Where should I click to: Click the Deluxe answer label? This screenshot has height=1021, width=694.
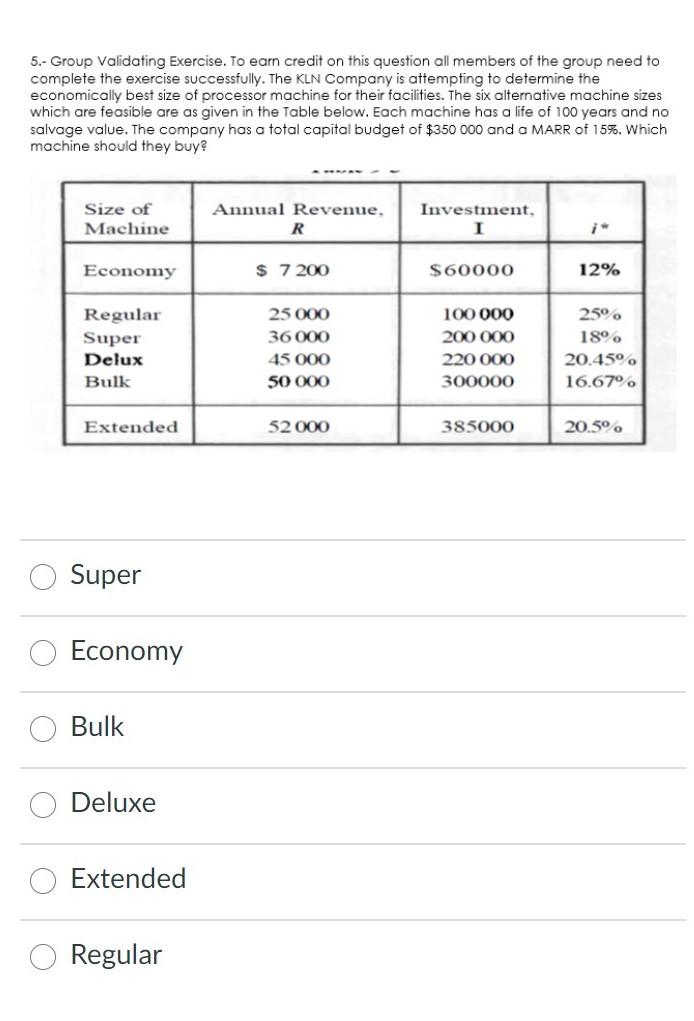tap(113, 804)
